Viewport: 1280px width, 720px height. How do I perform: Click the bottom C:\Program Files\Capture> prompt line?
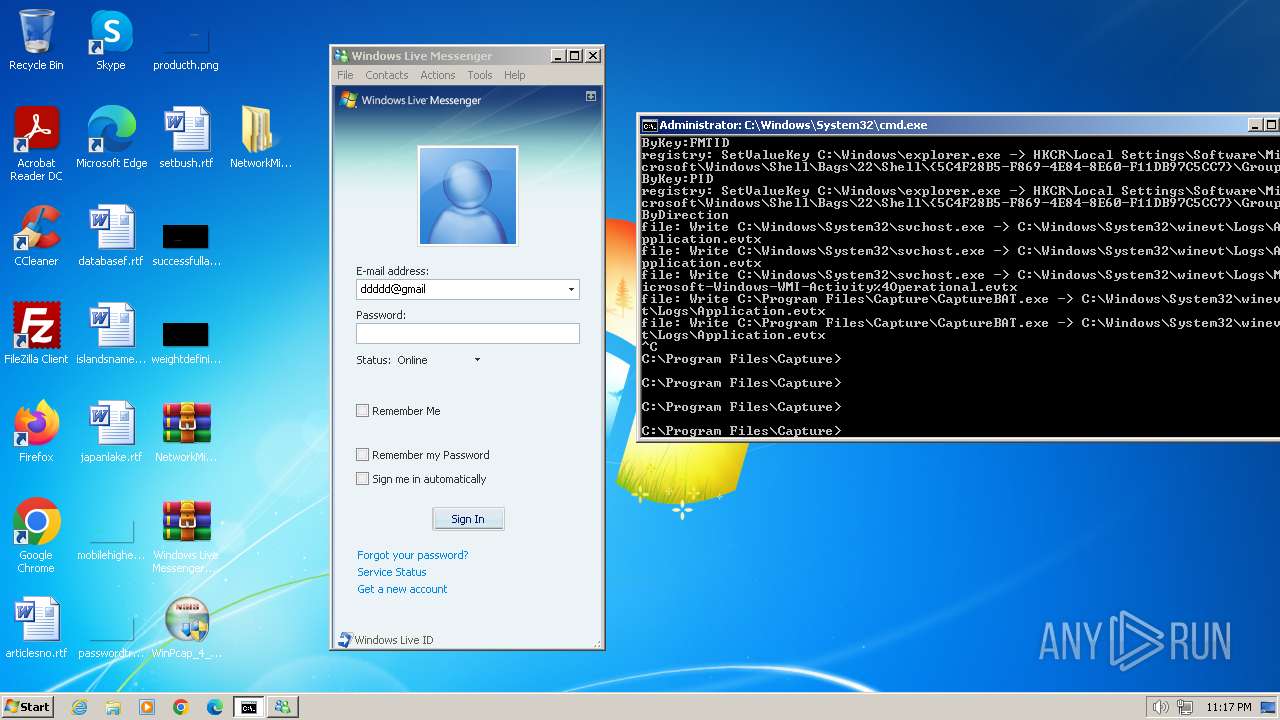[741, 431]
